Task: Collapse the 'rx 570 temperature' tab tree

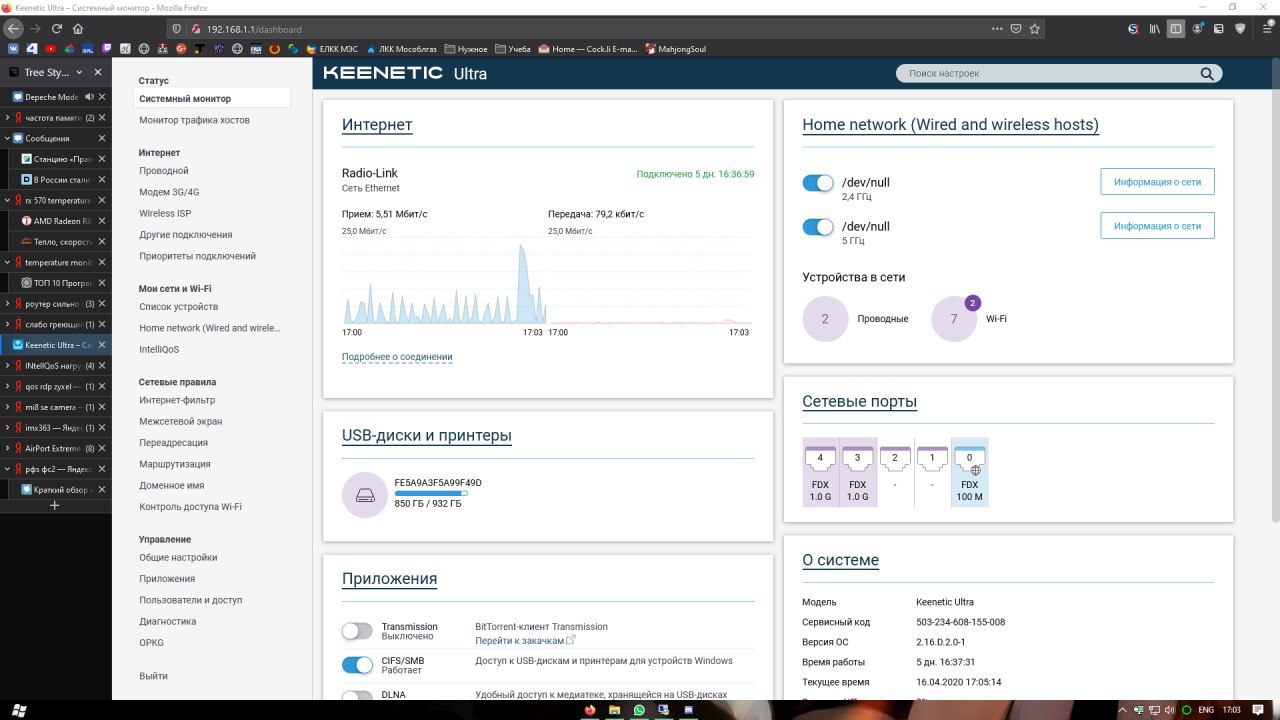Action: (7, 200)
